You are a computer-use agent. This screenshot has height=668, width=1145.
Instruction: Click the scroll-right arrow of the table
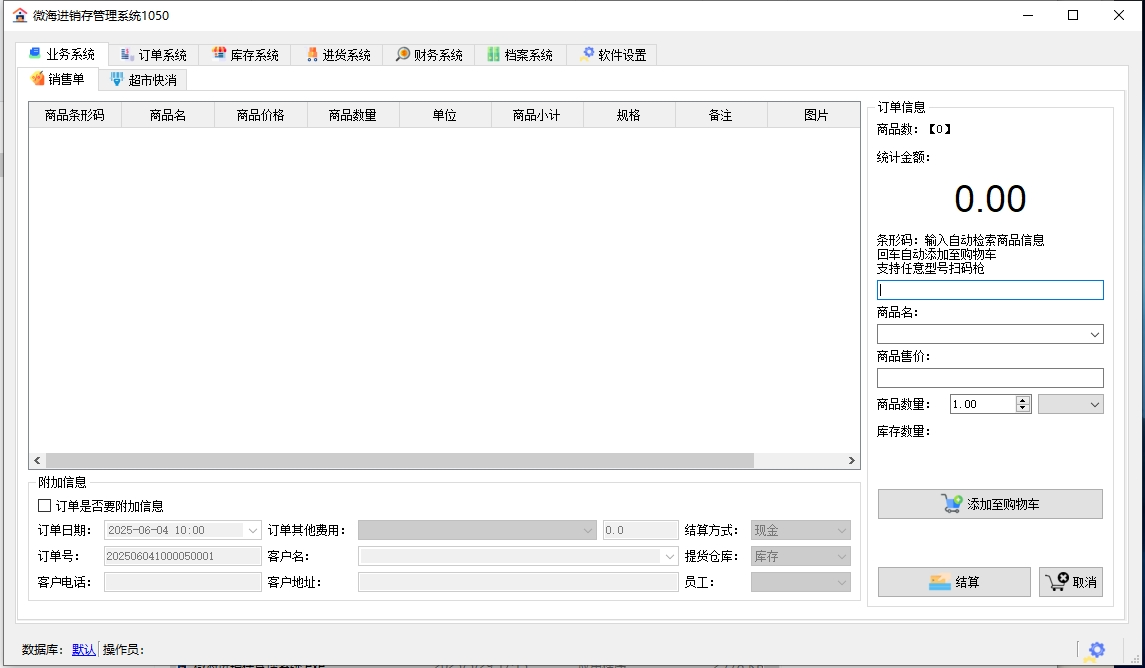click(x=851, y=461)
